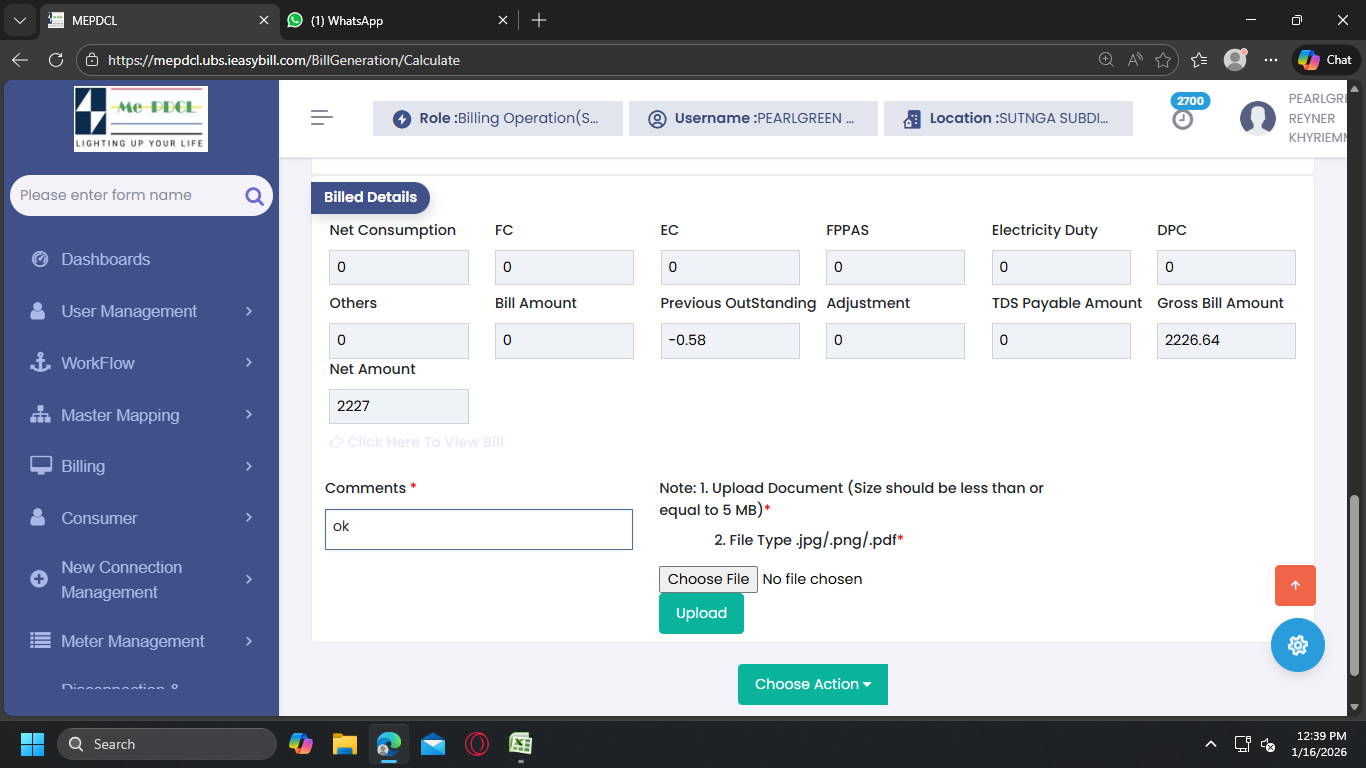Click the search magnifier in the form name box
This screenshot has height=768, width=1366.
pos(254,196)
